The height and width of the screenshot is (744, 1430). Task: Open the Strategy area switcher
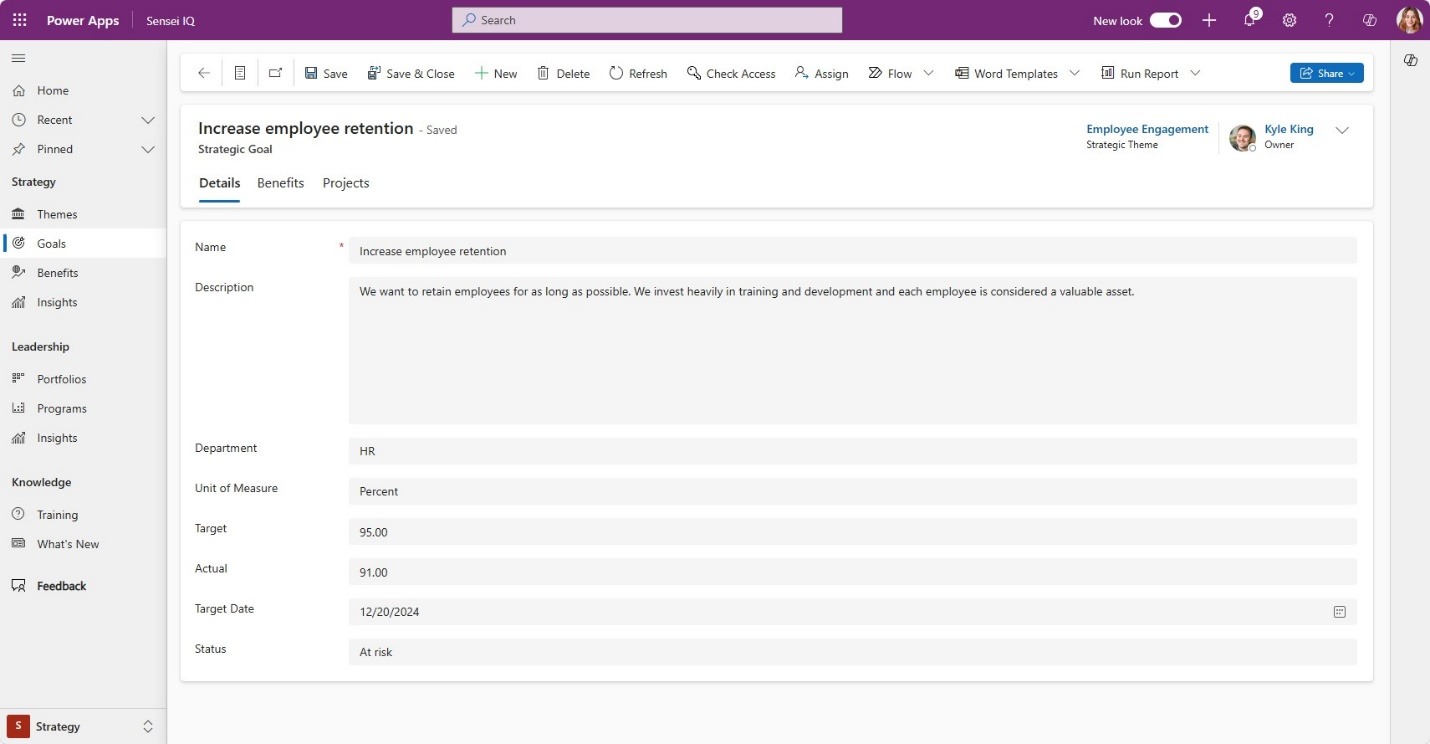[83, 727]
